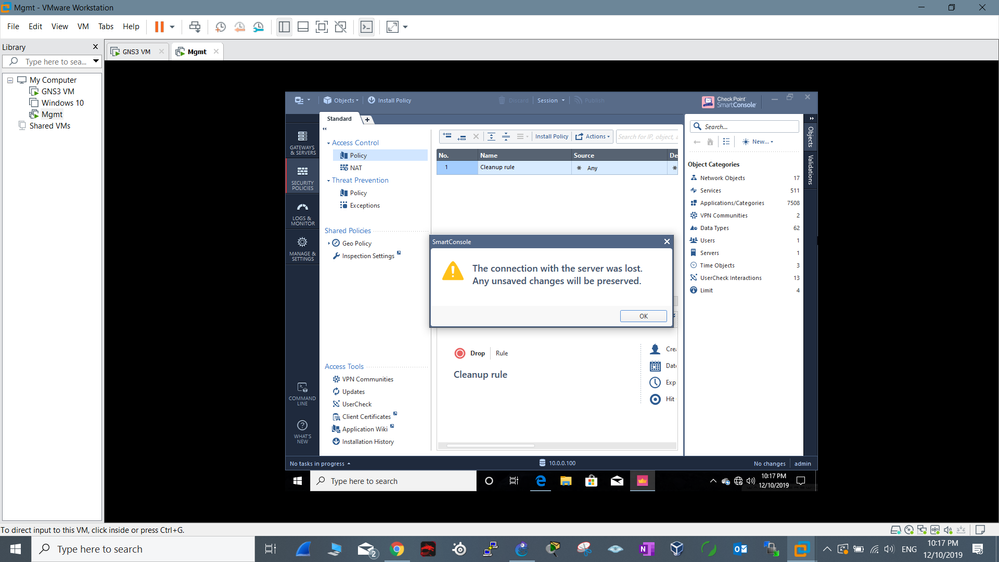
Task: Click the objects panel Search field
Action: pyautogui.click(x=744, y=126)
